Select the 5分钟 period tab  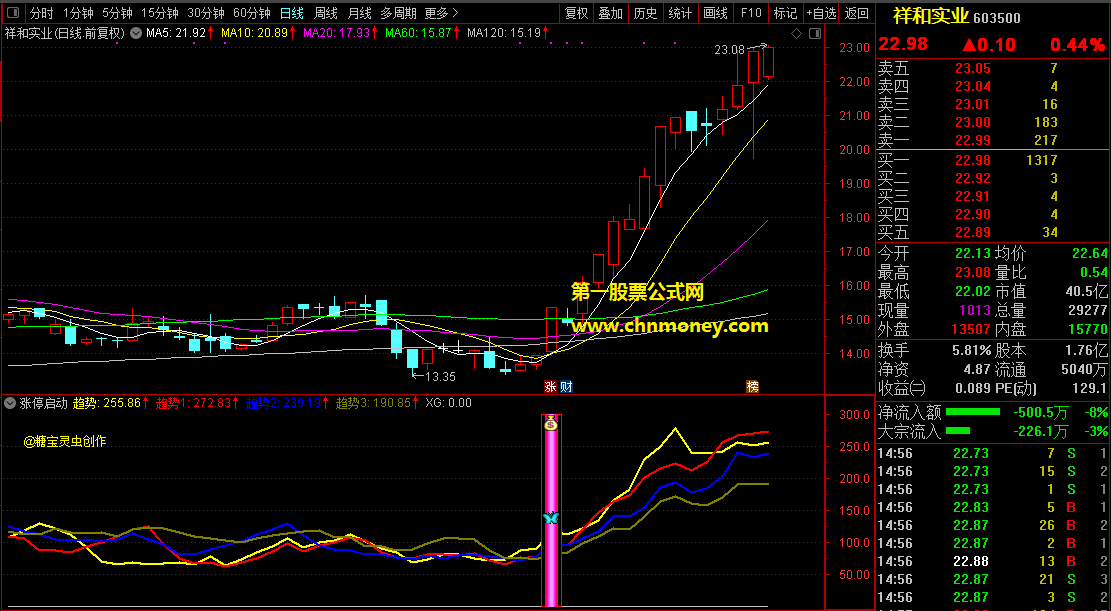117,13
